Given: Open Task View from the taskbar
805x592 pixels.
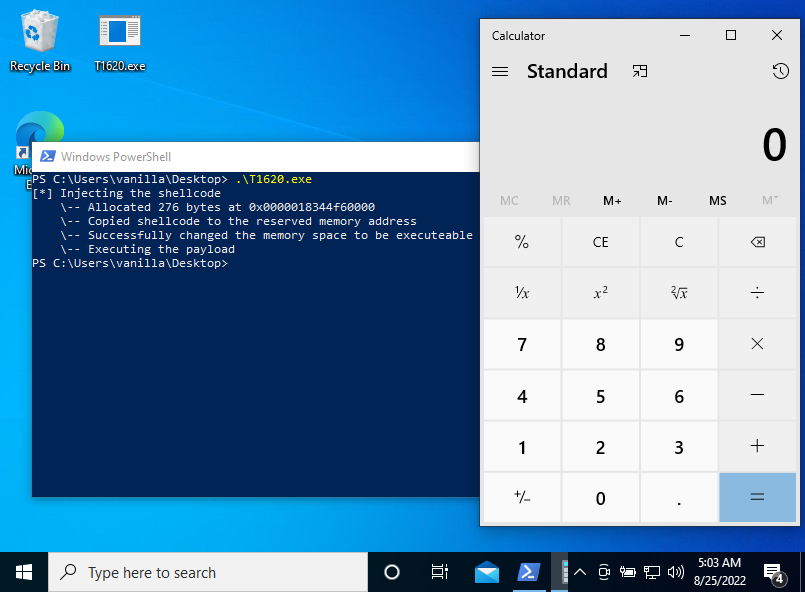Looking at the screenshot, I should click(439, 571).
